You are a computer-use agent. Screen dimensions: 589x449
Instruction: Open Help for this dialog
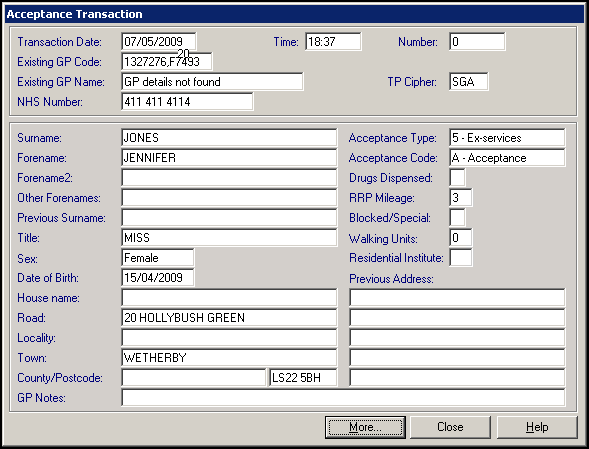pyautogui.click(x=537, y=427)
